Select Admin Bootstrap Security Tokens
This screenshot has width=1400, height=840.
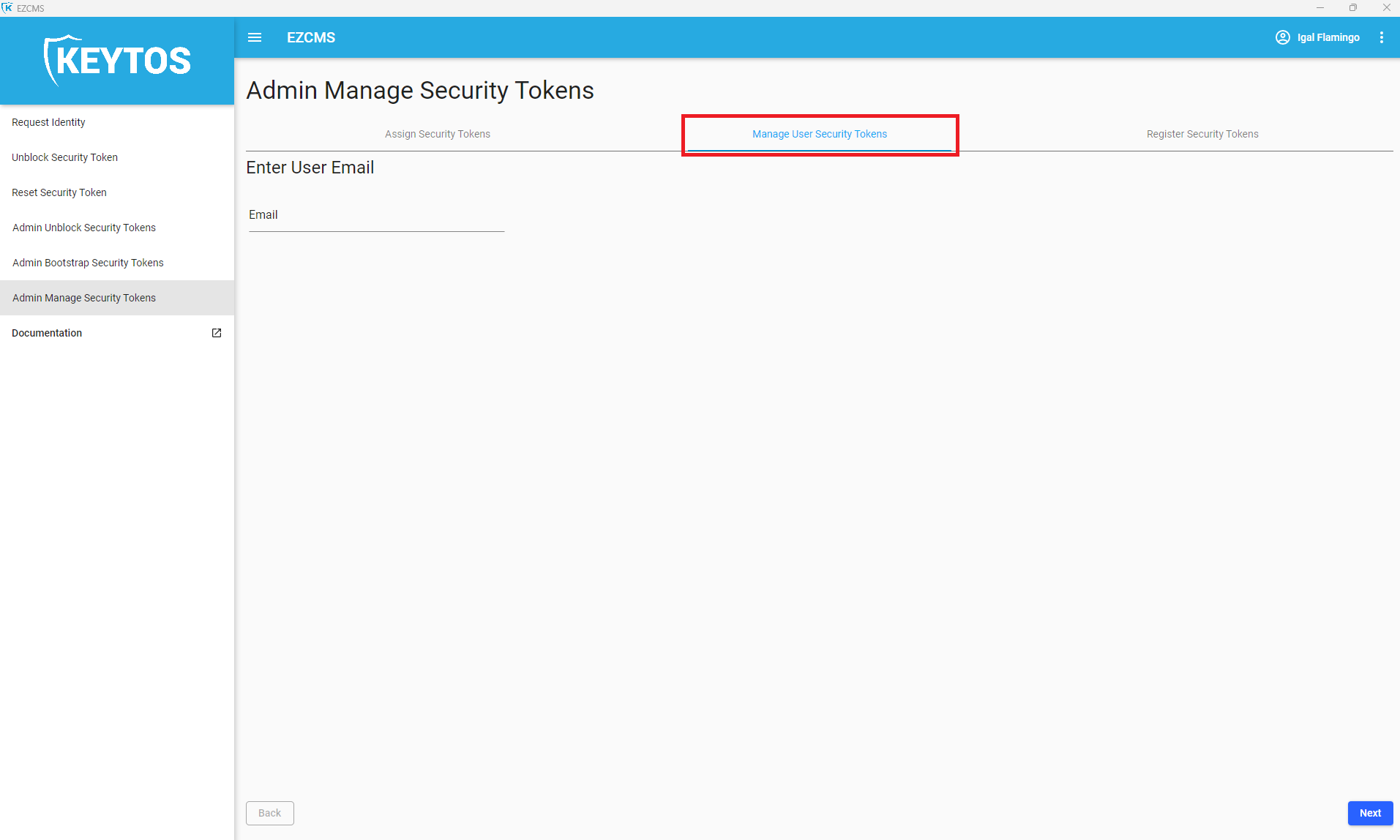tap(88, 263)
